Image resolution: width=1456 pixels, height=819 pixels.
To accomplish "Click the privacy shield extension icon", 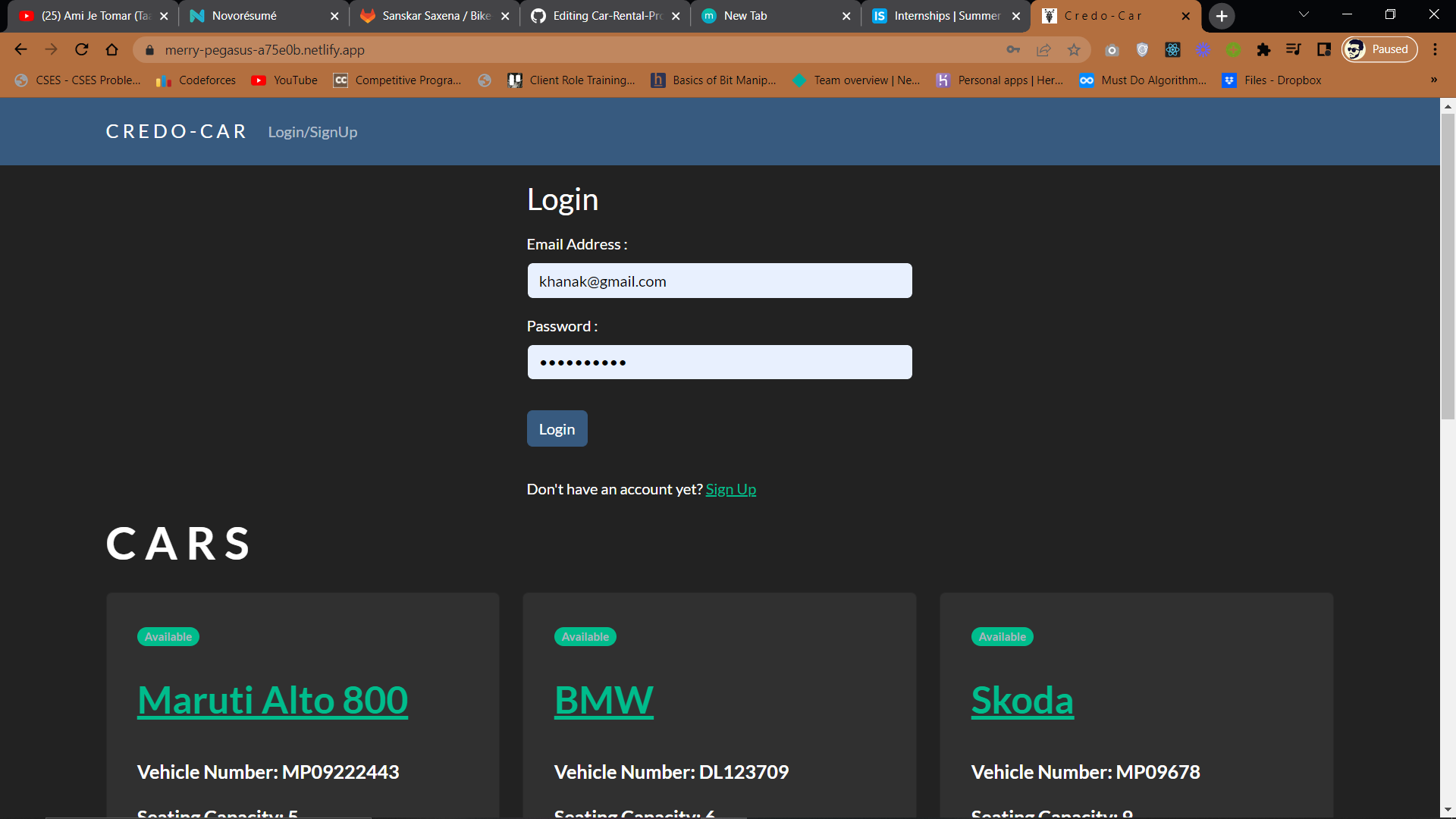I will tap(1142, 50).
